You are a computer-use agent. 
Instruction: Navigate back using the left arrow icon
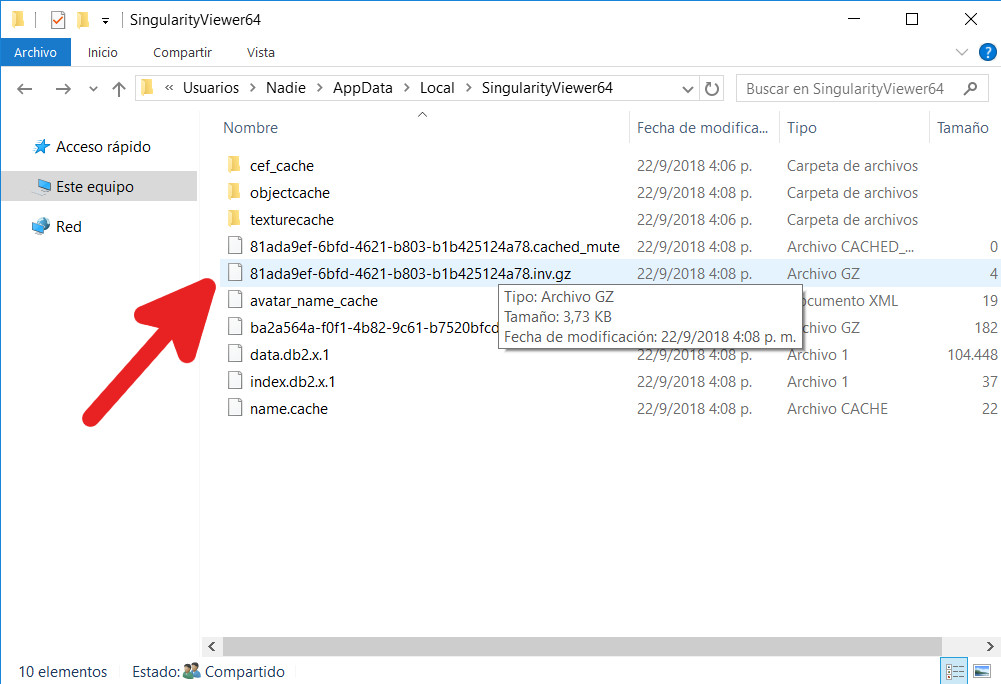tap(24, 88)
